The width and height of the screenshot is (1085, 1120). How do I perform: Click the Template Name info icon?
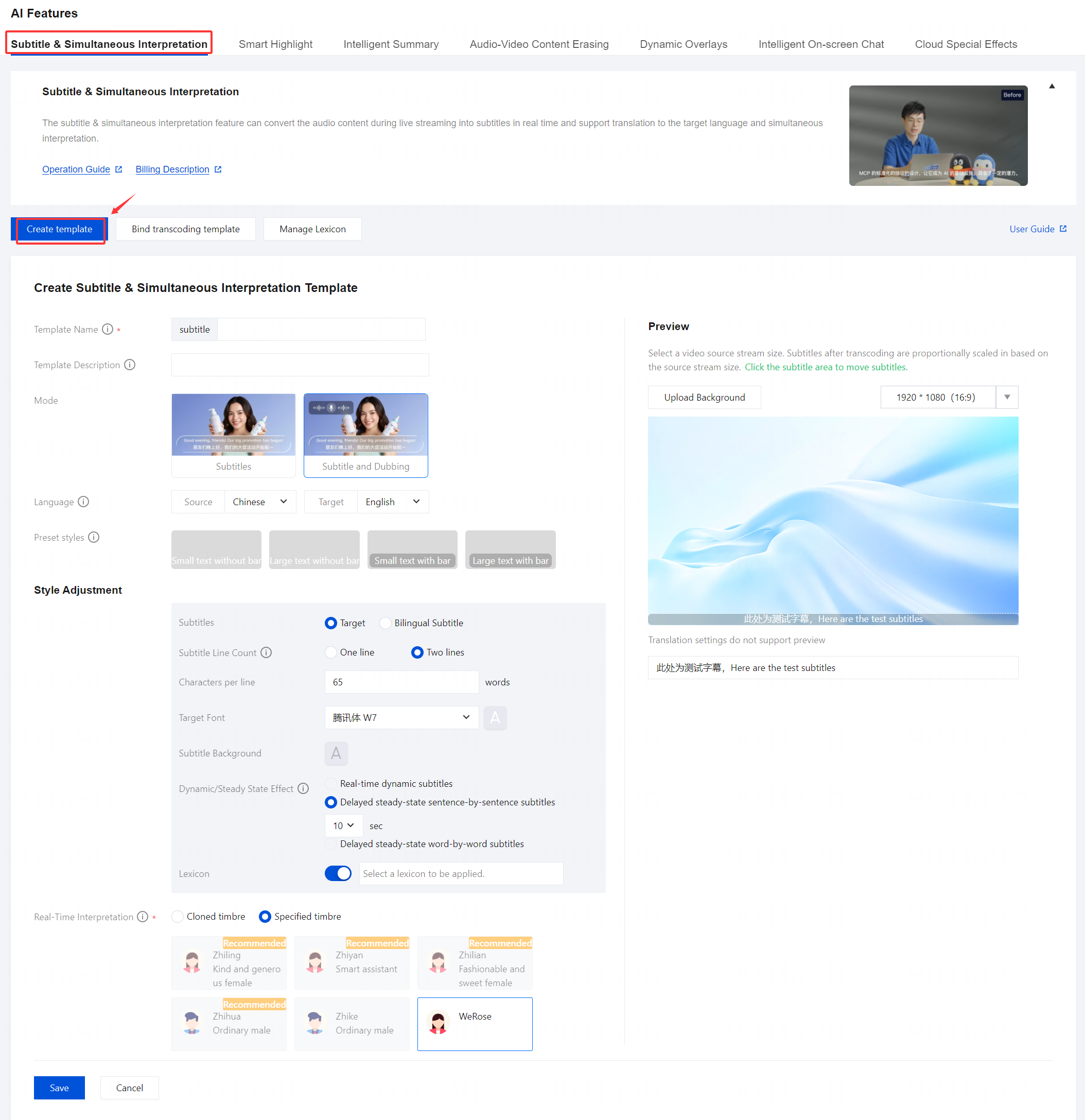(108, 329)
